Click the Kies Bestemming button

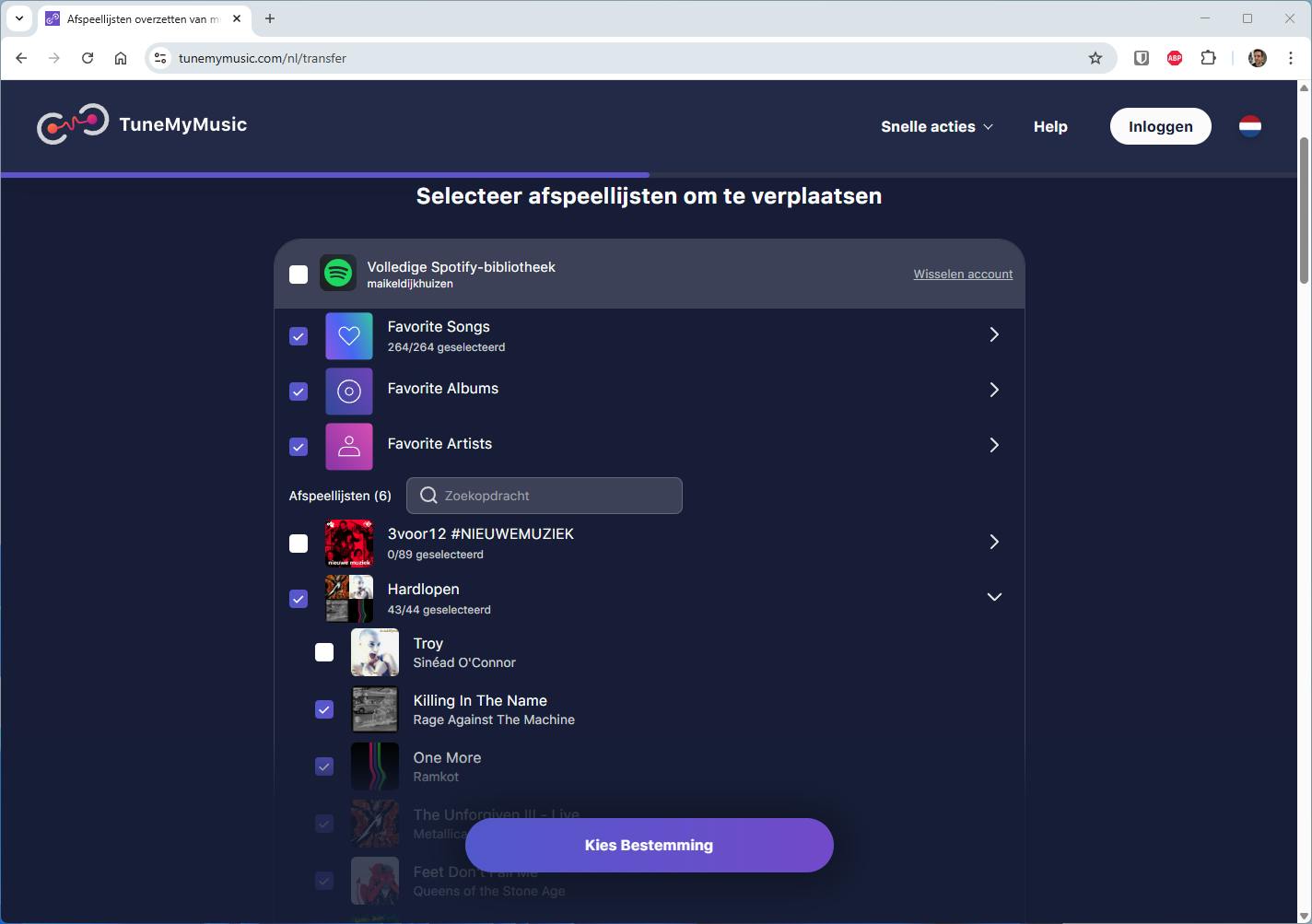coord(650,845)
